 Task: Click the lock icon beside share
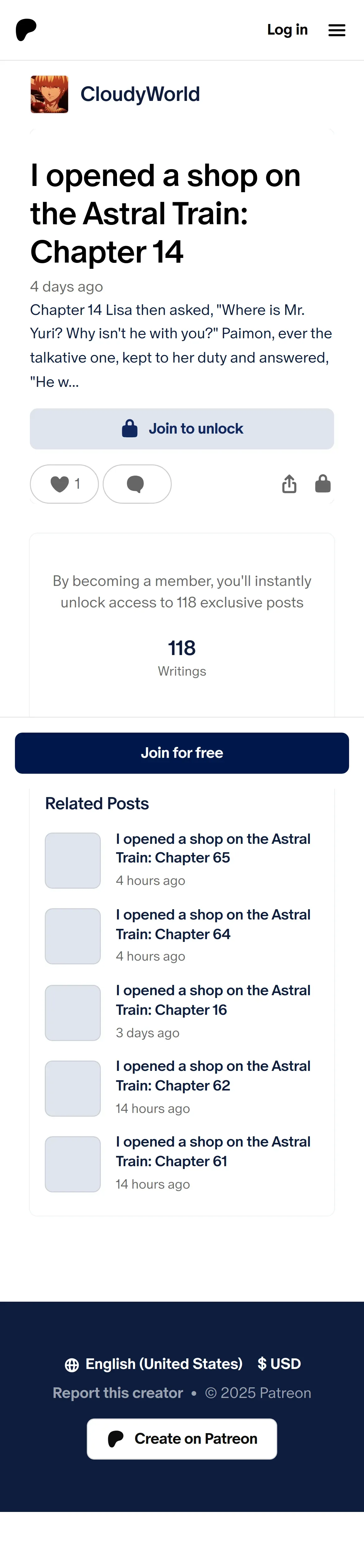pos(323,483)
